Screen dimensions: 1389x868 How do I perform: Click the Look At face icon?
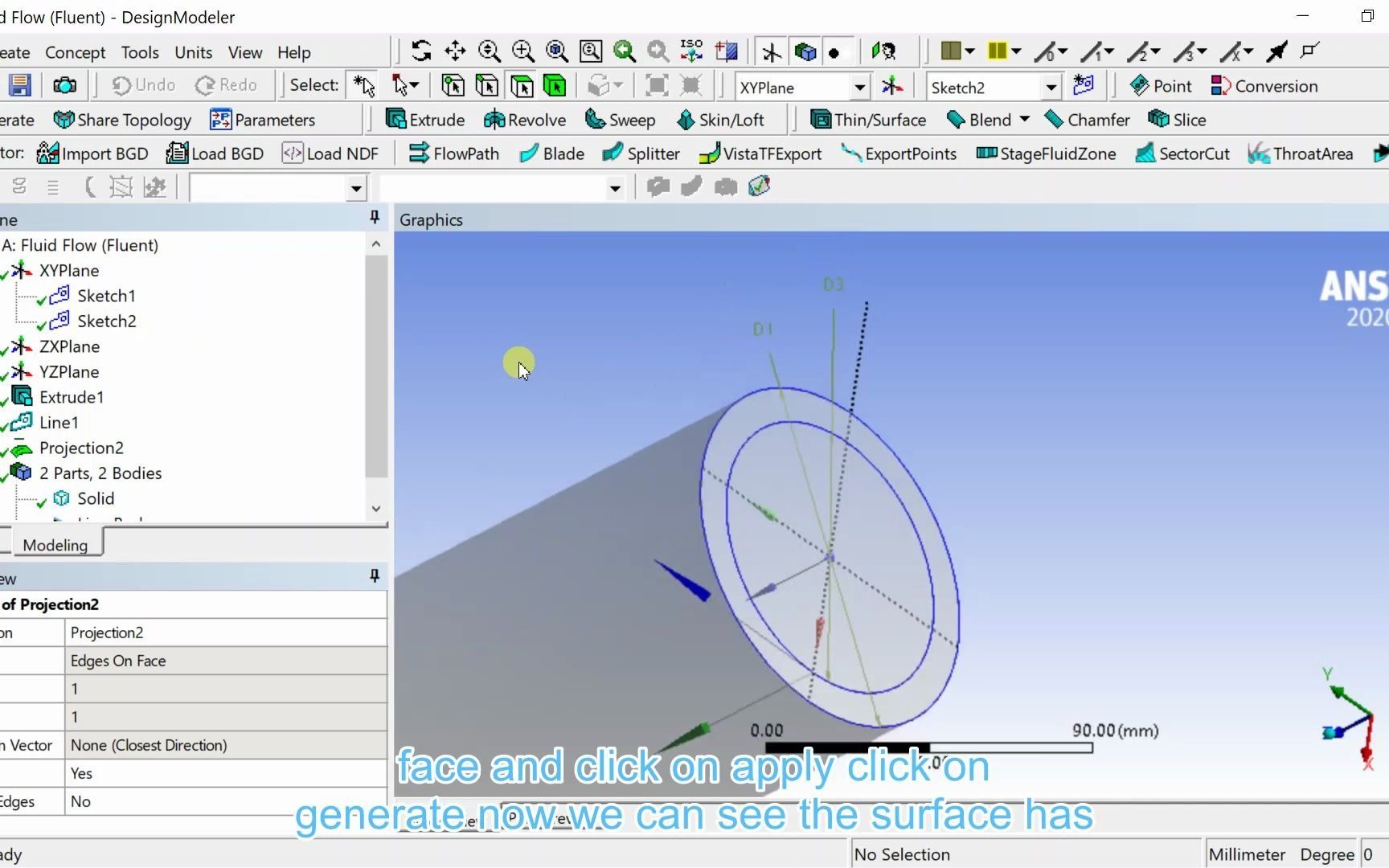pos(883,51)
